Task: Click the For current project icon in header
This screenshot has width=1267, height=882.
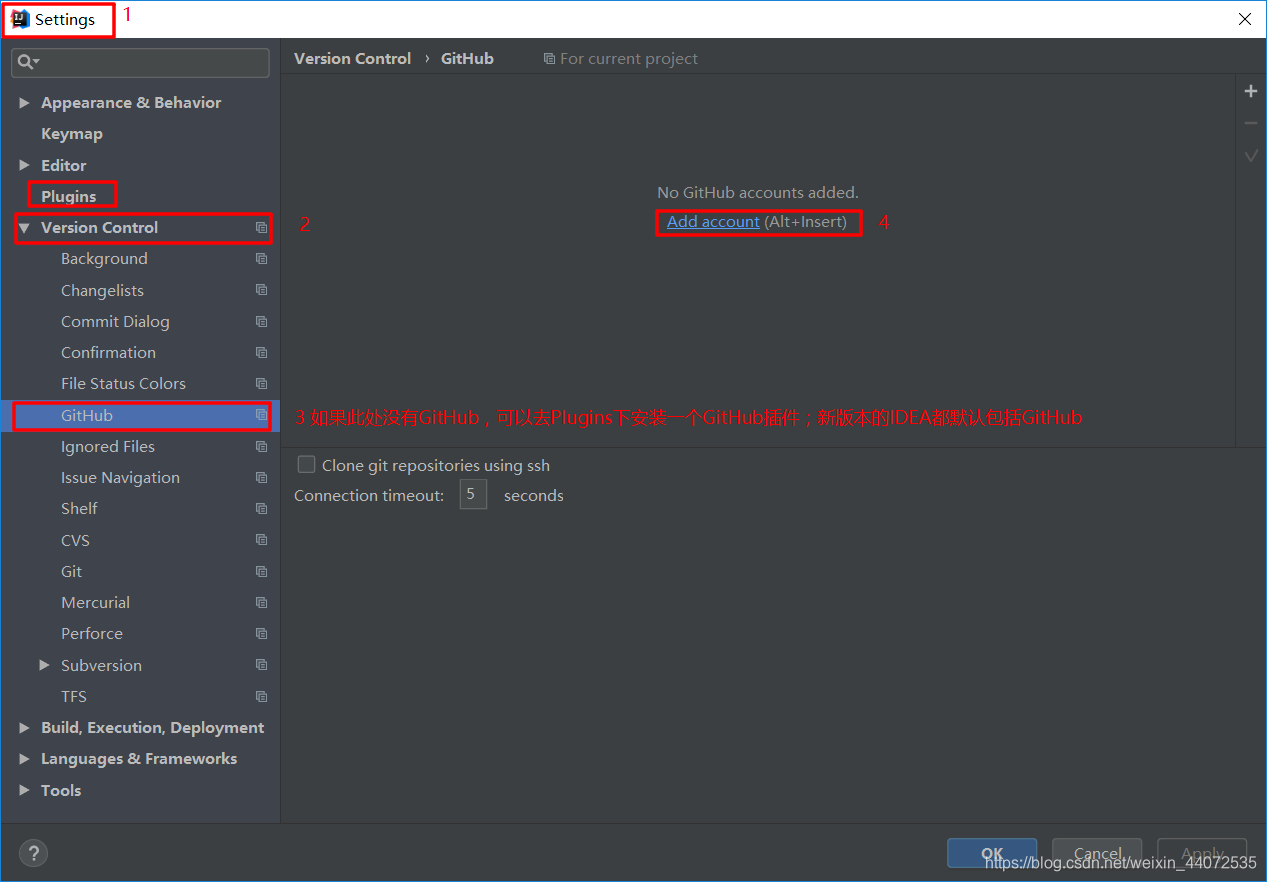Action: pos(549,59)
